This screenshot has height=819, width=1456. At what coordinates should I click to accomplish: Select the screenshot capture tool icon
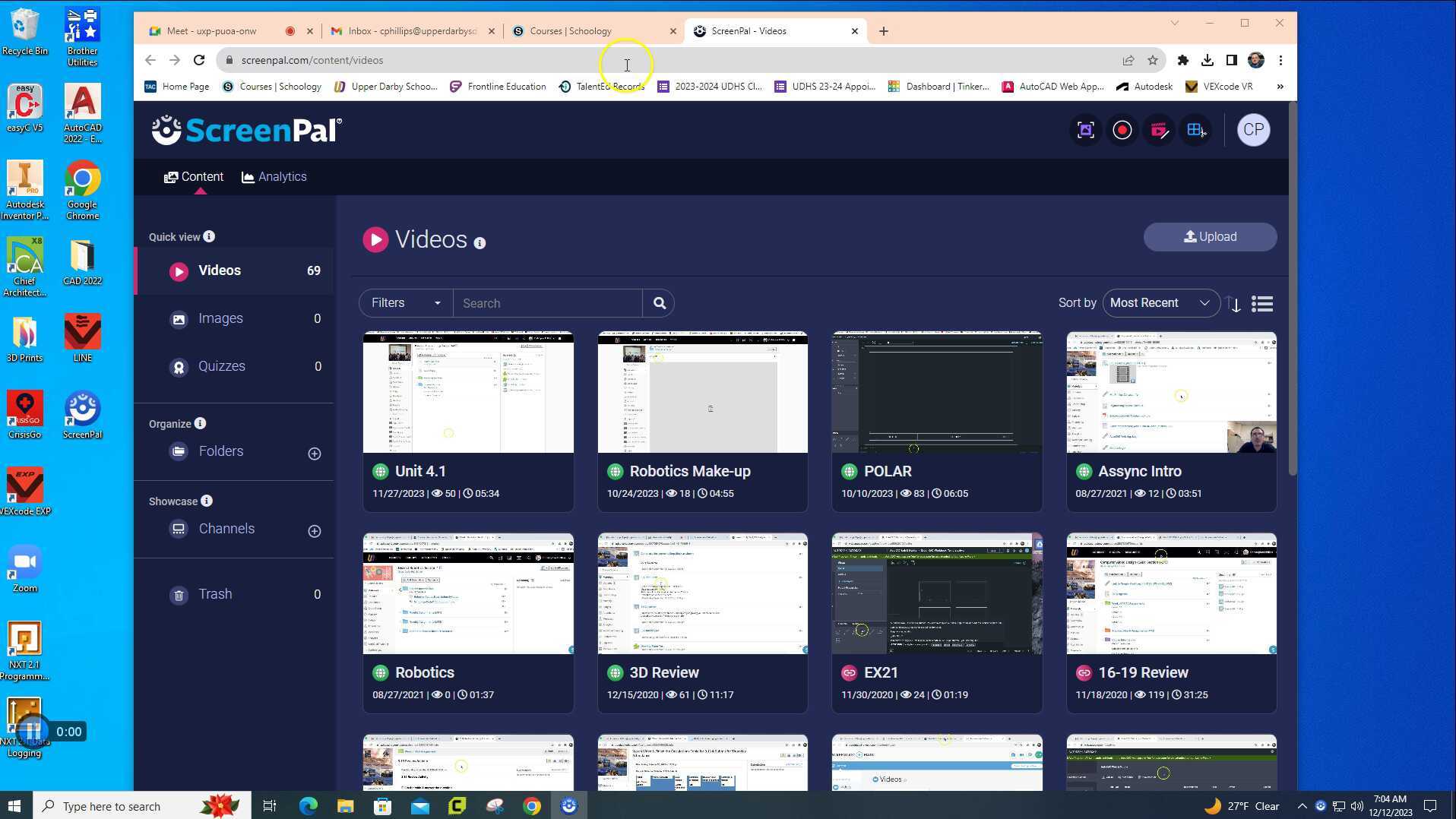1085,130
